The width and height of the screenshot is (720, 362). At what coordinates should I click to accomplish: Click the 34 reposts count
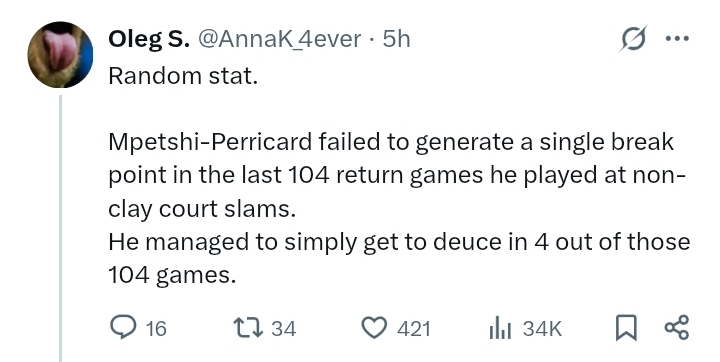(284, 329)
